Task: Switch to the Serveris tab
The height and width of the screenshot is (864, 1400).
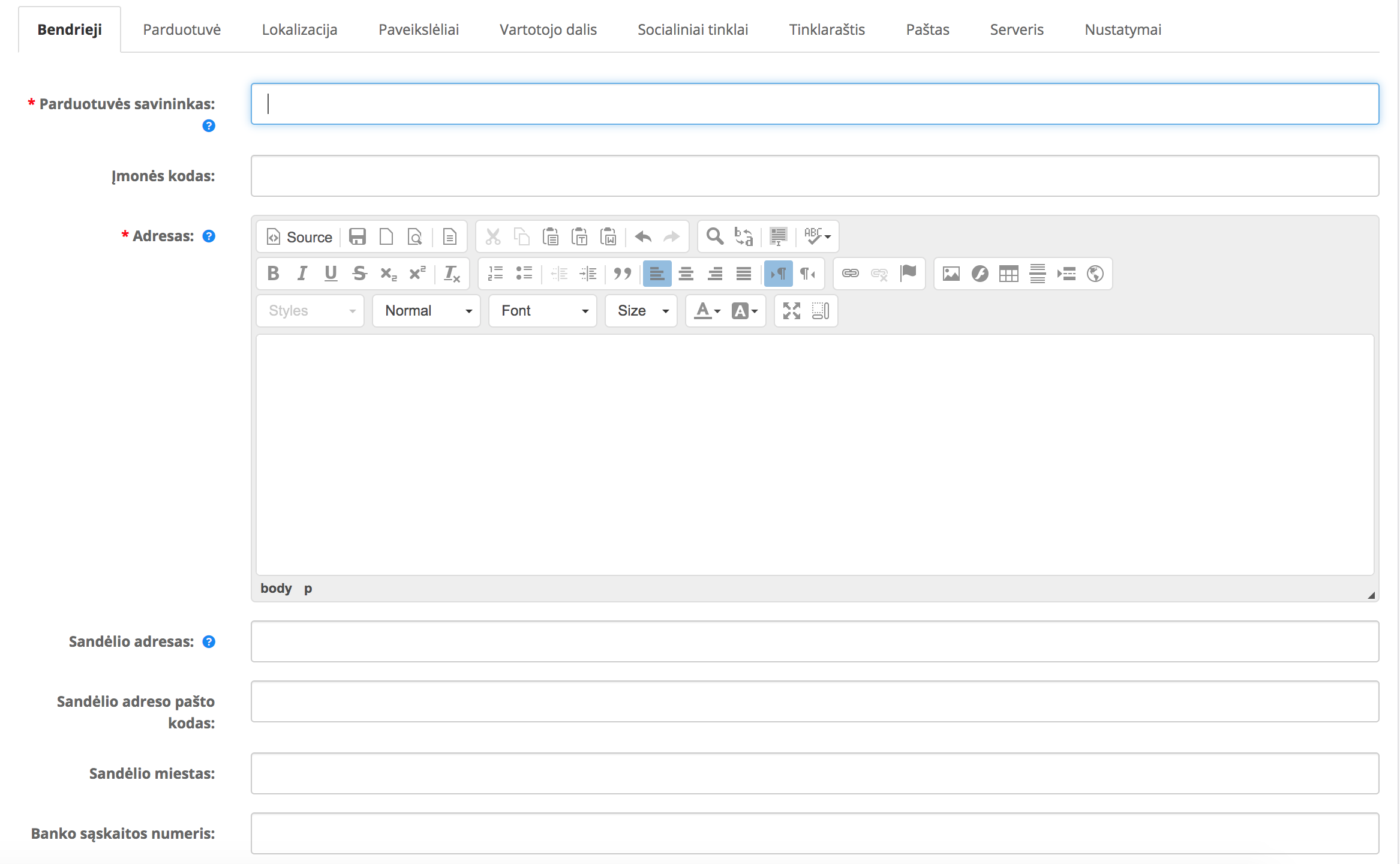Action: pyautogui.click(x=1017, y=29)
